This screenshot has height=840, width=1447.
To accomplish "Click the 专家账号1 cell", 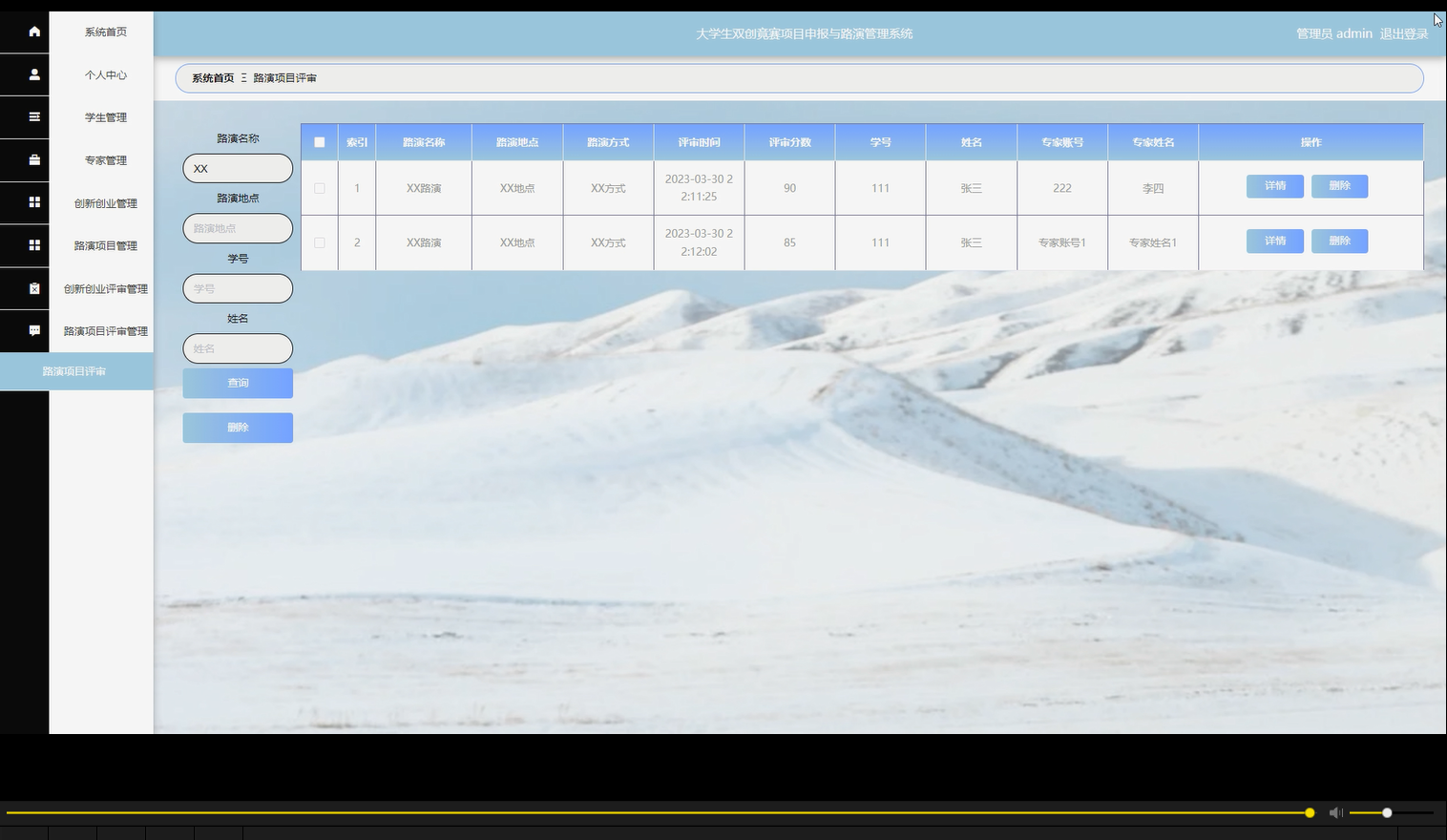I will 1062,242.
